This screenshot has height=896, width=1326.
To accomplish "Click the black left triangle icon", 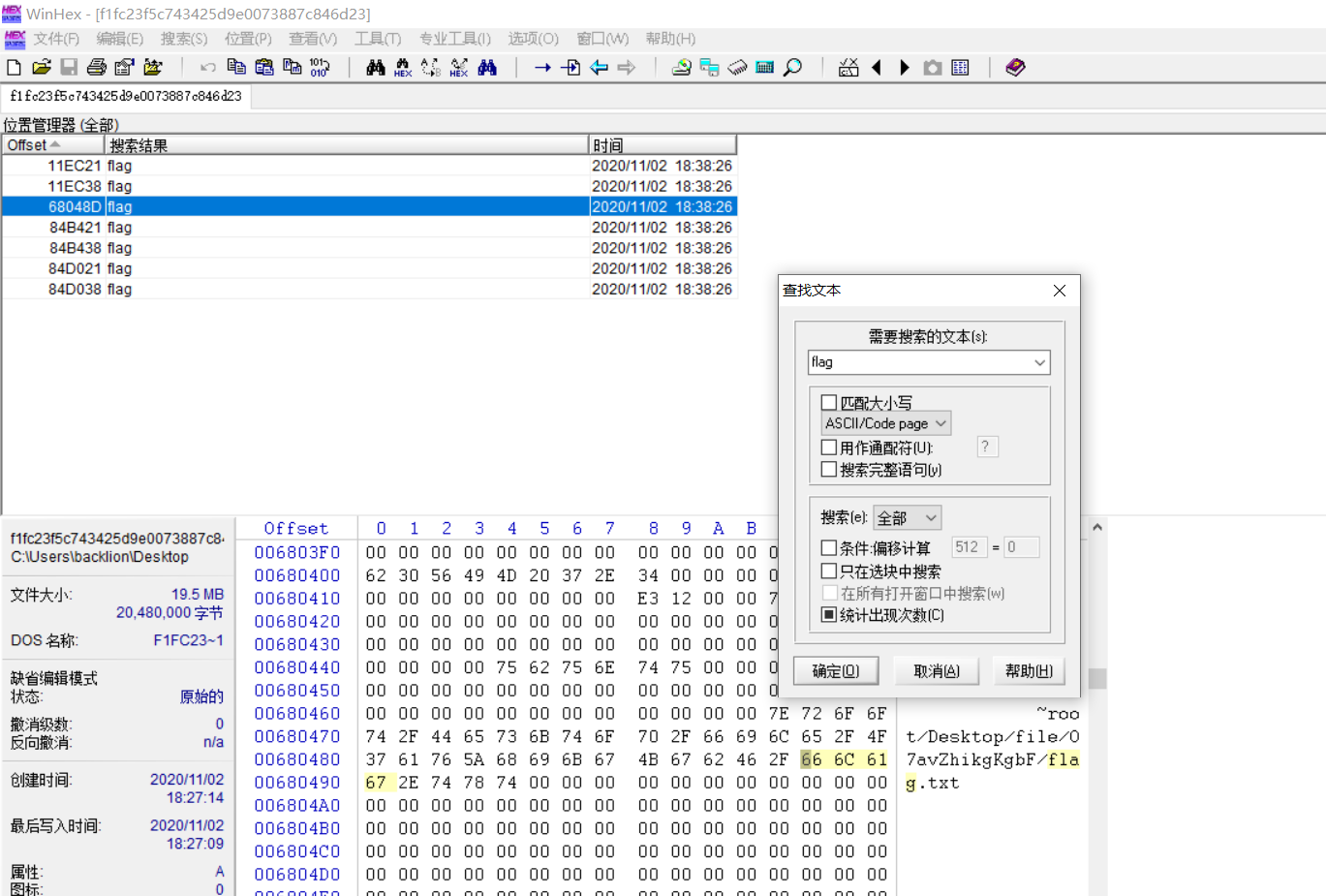I will pyautogui.click(x=877, y=67).
